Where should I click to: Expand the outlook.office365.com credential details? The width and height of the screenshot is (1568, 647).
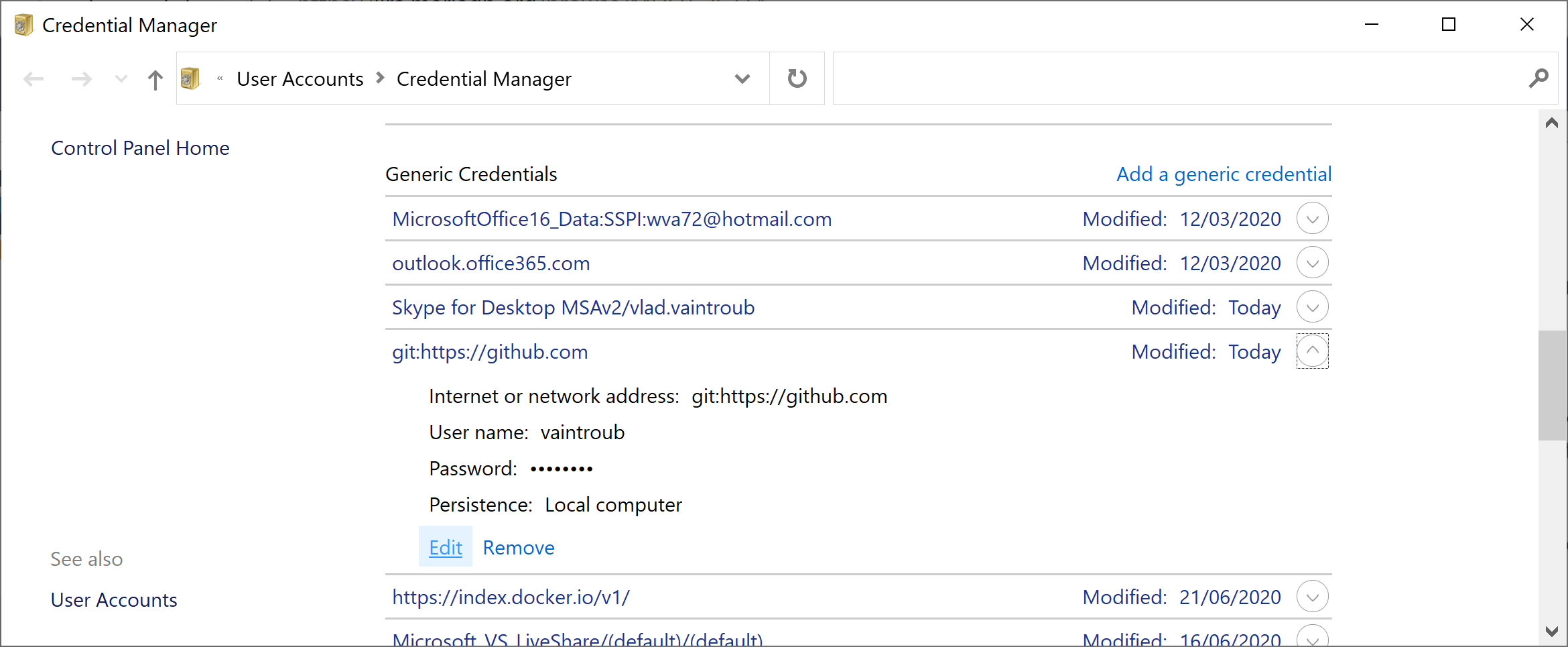click(1312, 263)
